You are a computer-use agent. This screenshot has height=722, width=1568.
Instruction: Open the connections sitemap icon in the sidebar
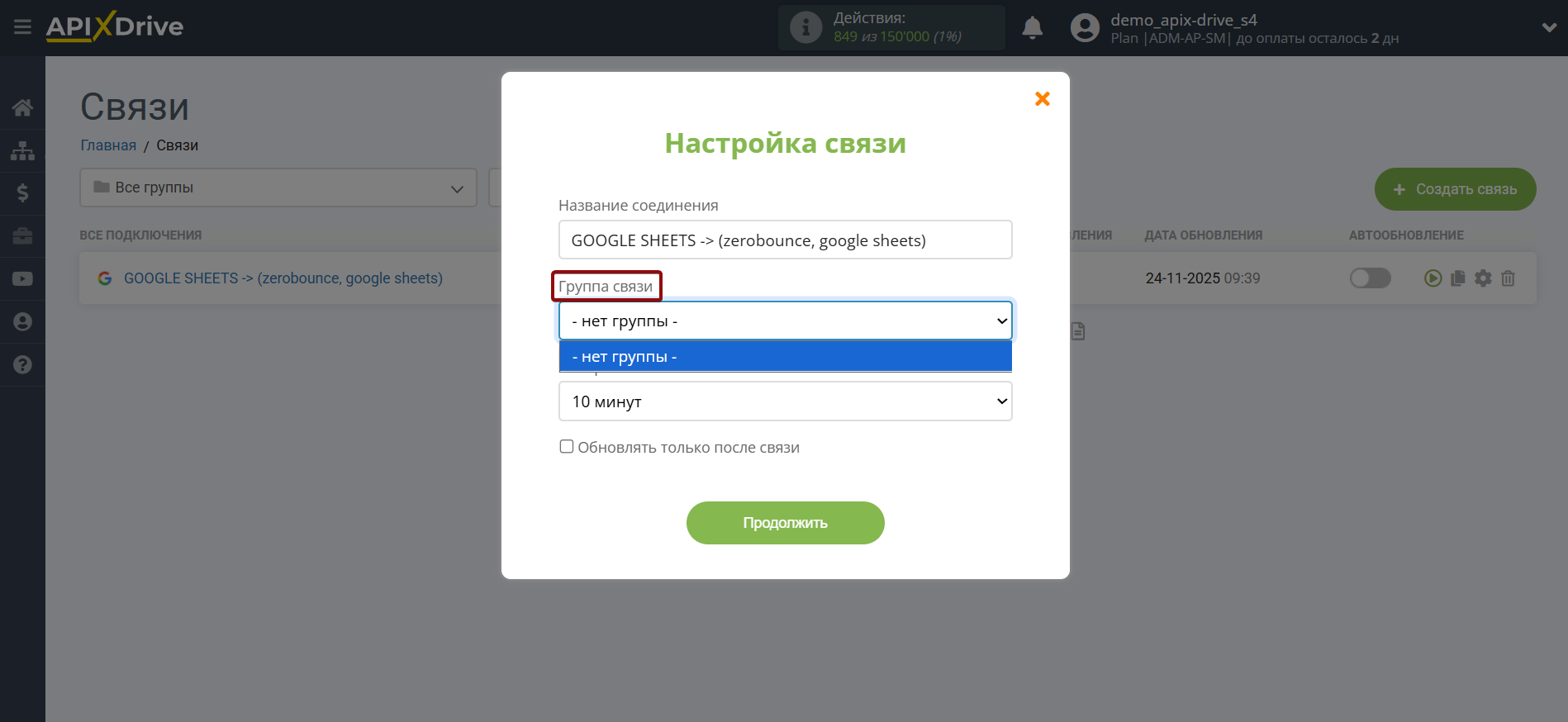tap(22, 150)
